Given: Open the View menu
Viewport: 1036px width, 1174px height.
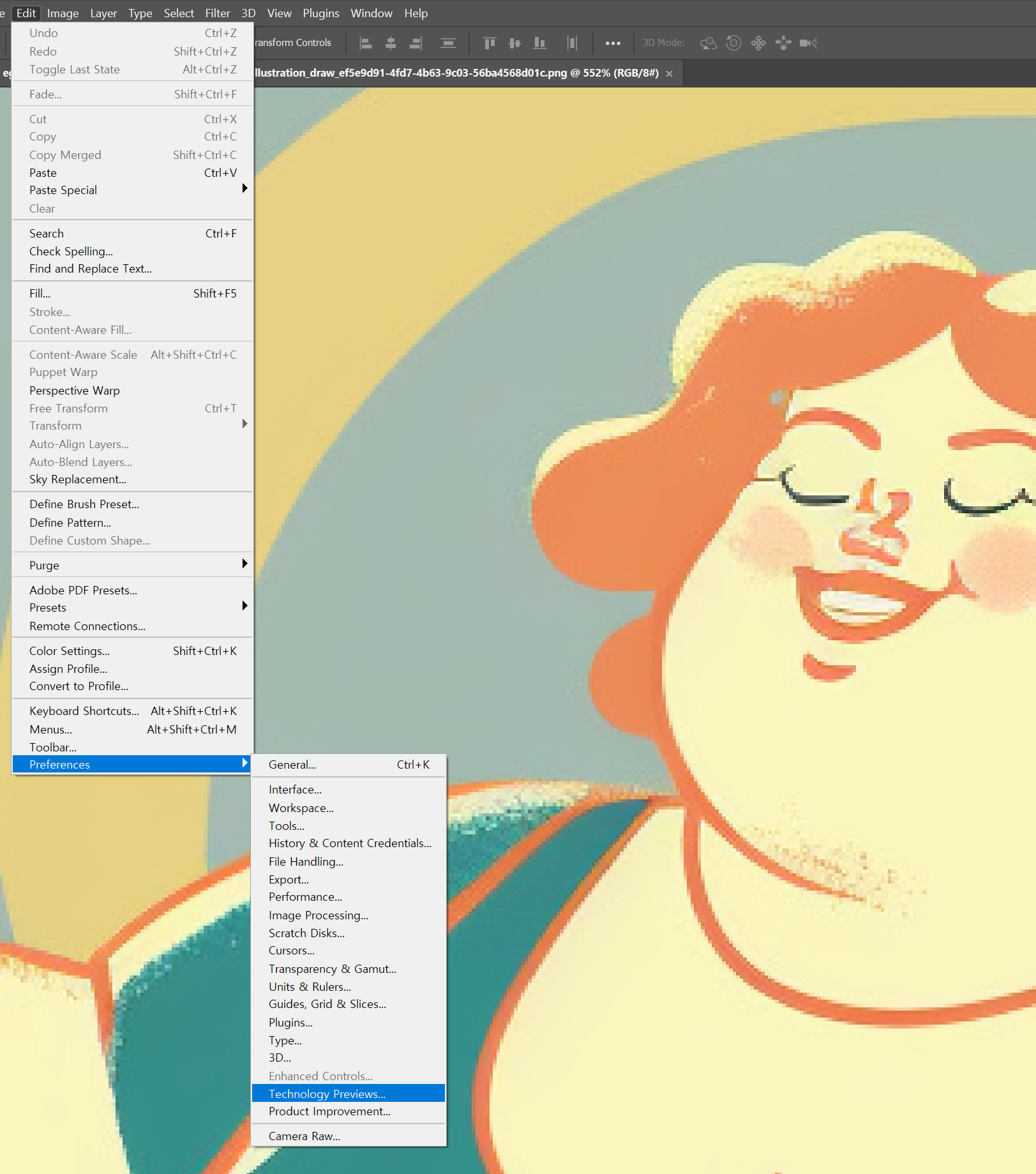Looking at the screenshot, I should pyautogui.click(x=279, y=13).
